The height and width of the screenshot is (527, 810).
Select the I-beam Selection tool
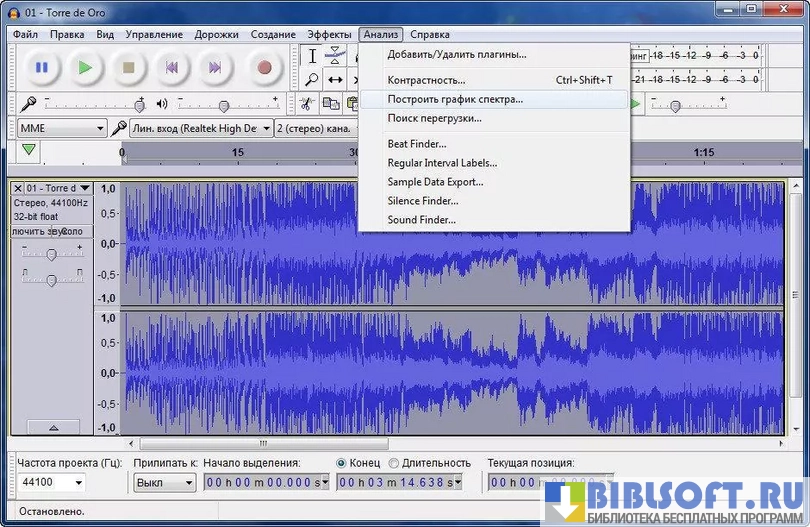point(312,56)
